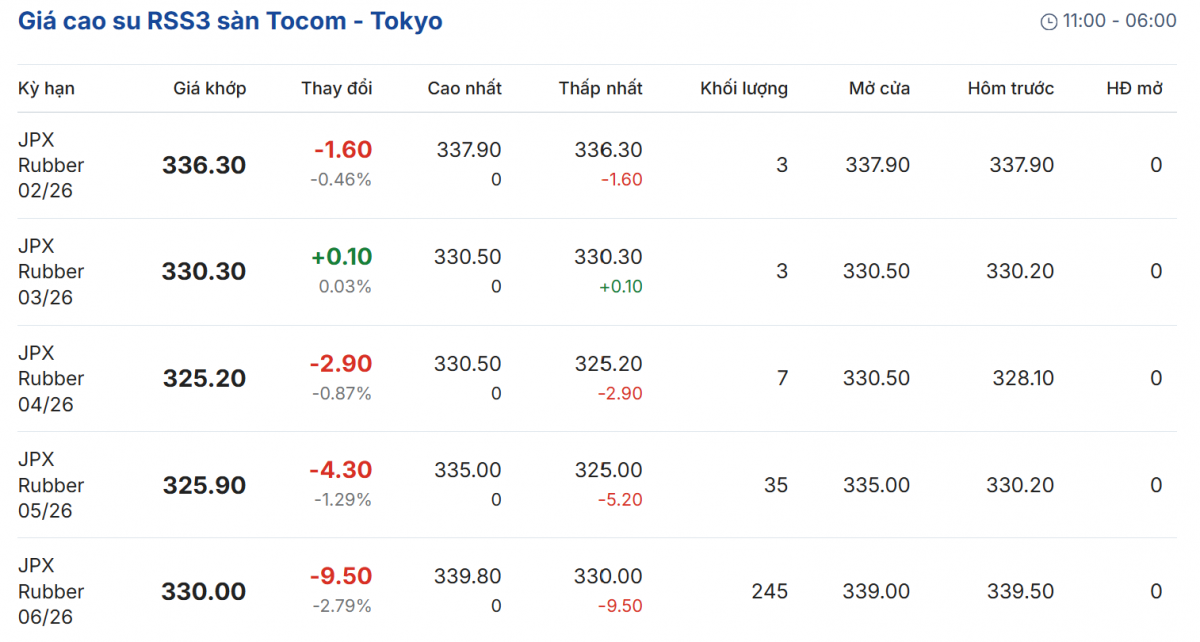Select the JPX Rubber 06/26 contract row
This screenshot has width=1200, height=642.
coord(51,591)
